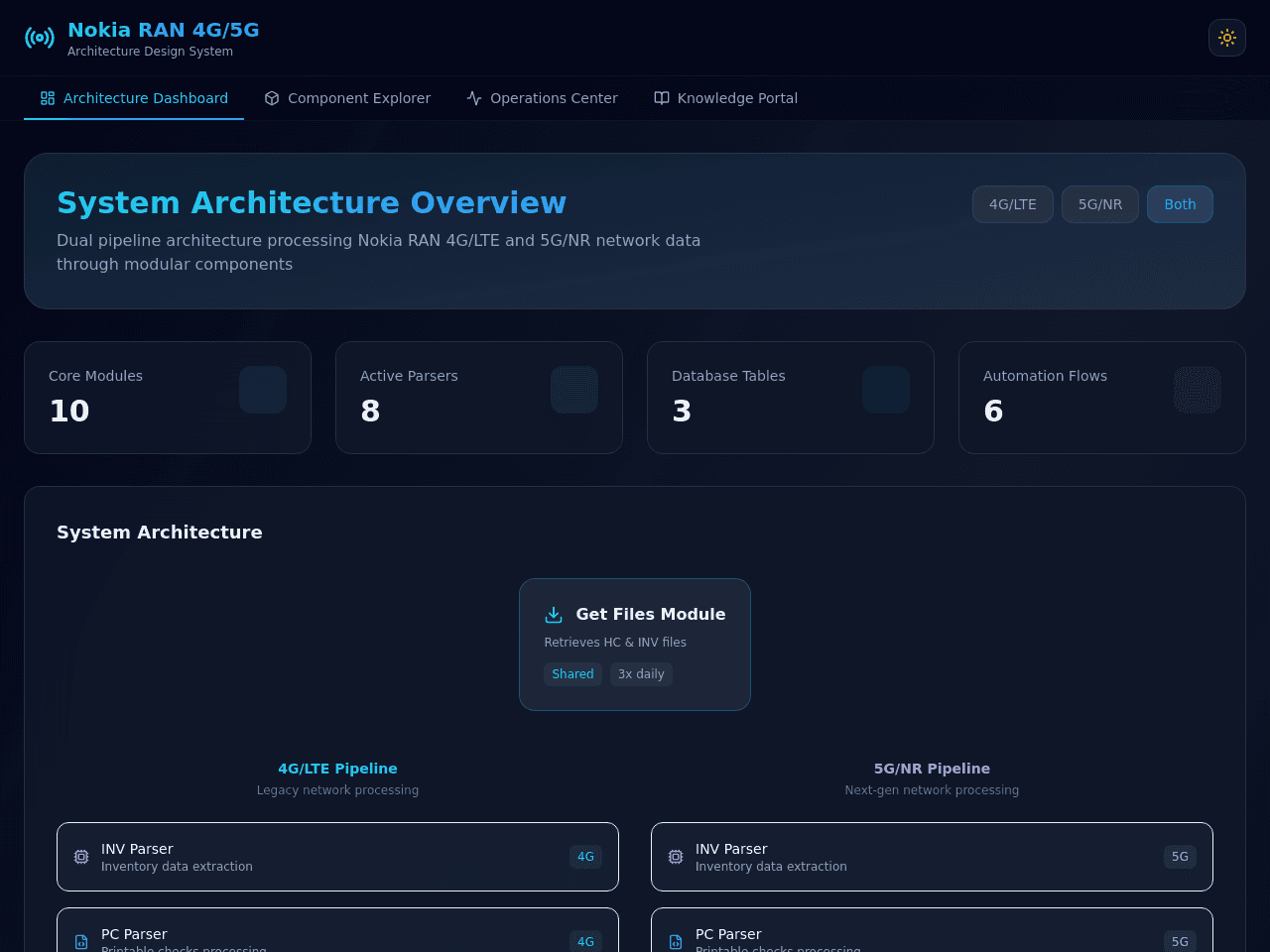This screenshot has height=952, width=1270.
Task: Select the 4G INV Parser card
Action: (337, 857)
